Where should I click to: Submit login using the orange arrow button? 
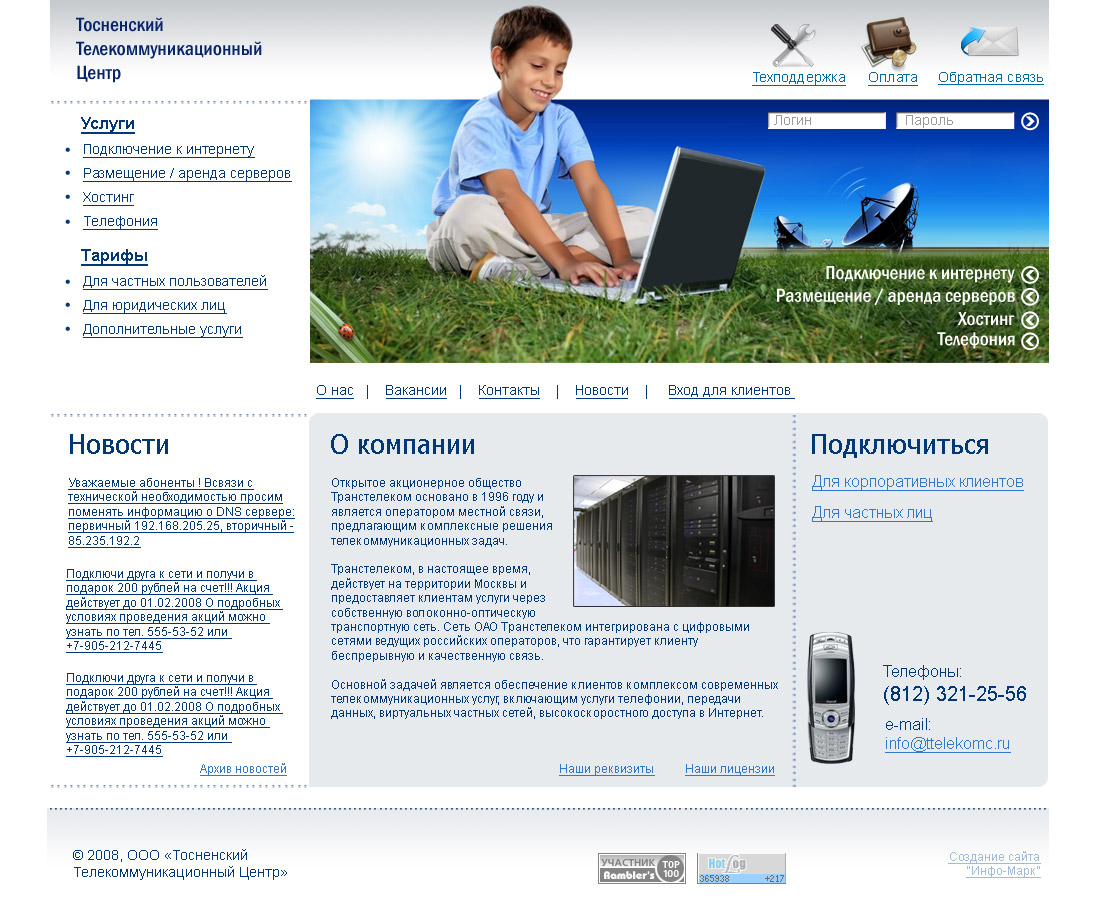tap(1029, 120)
